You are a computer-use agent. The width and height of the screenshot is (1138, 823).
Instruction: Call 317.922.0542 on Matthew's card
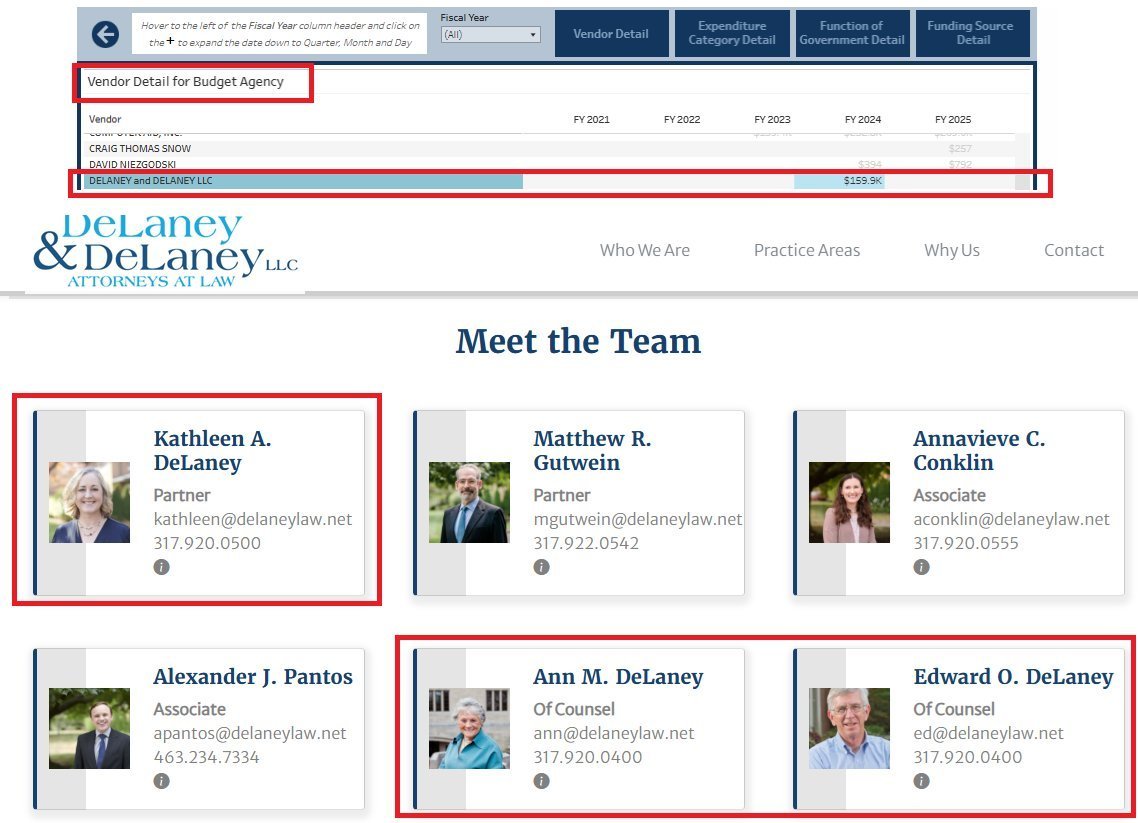point(586,543)
